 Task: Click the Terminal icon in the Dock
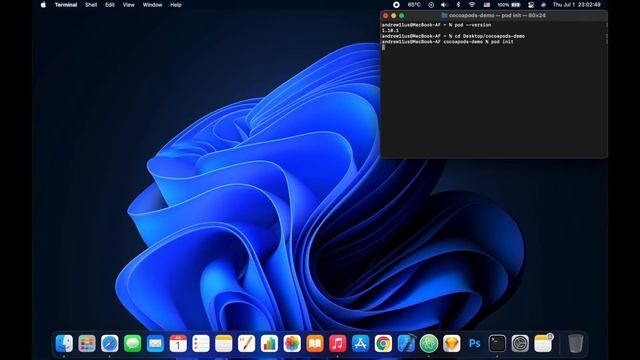497,343
